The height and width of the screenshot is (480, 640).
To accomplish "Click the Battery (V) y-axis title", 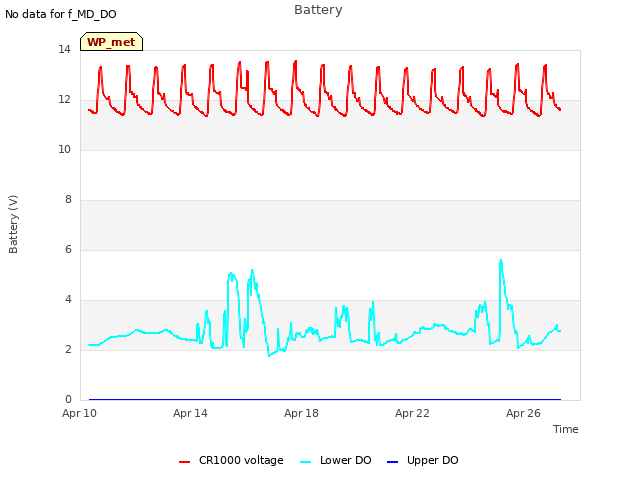I will click(13, 224).
